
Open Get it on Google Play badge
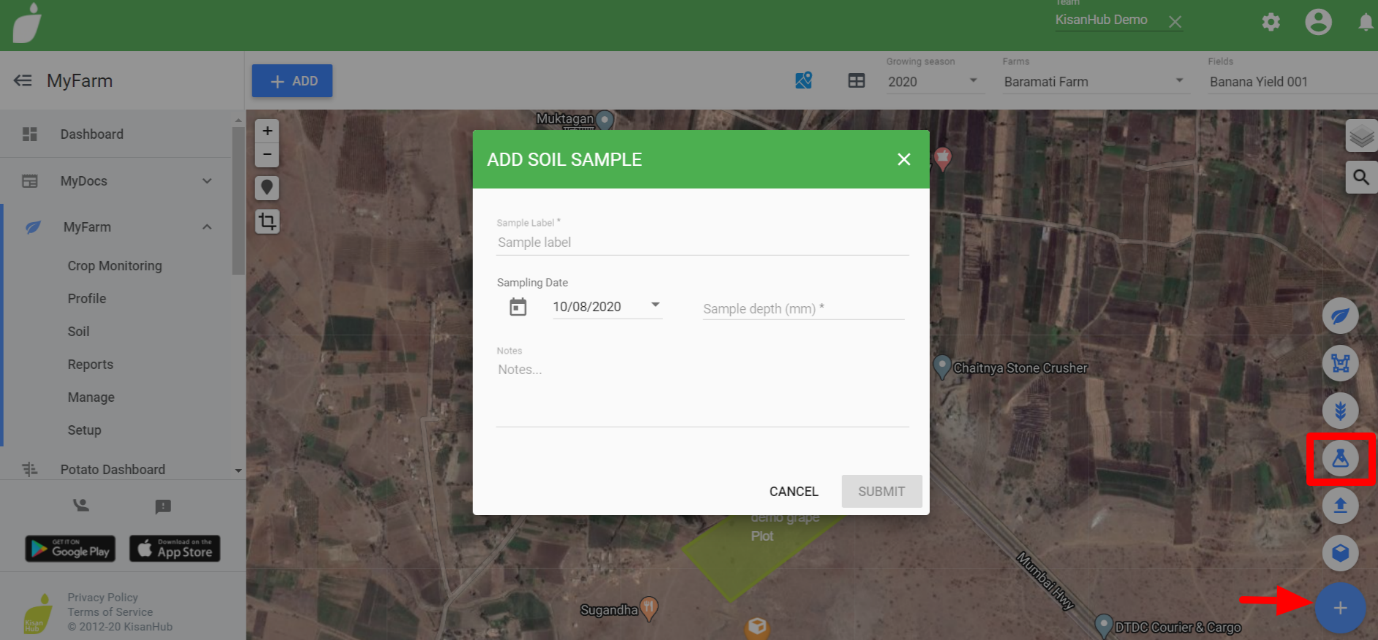[x=70, y=549]
